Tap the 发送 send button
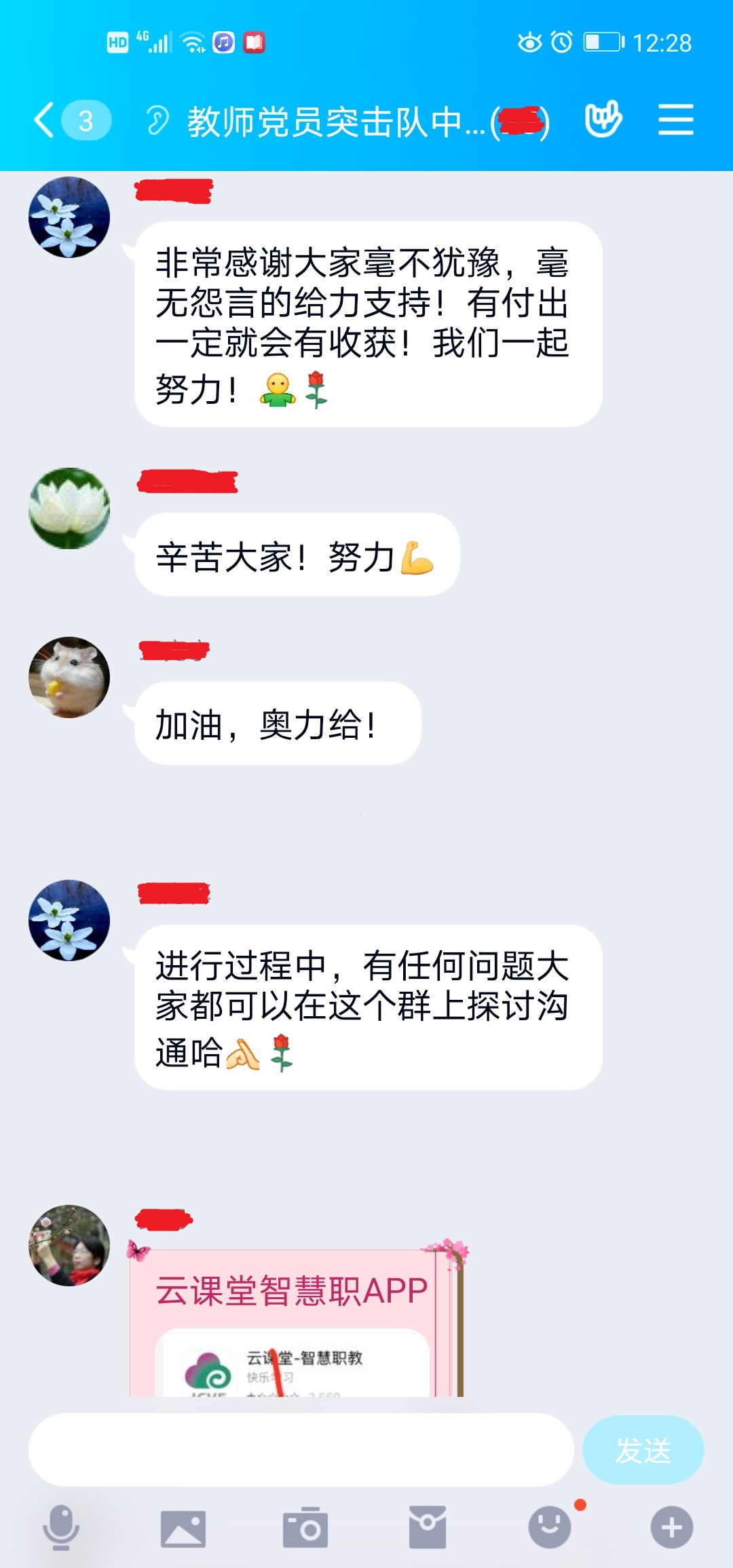733x1568 pixels. 643,1450
